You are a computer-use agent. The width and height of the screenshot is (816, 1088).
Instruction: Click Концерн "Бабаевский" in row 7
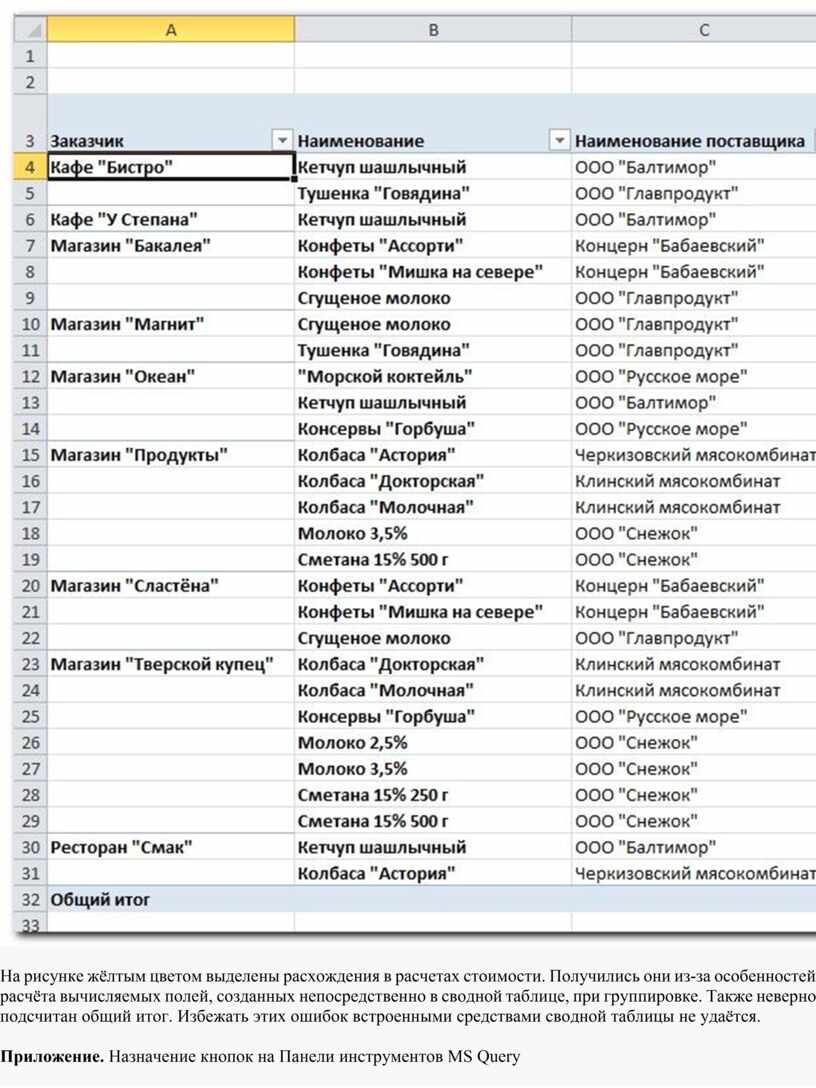(694, 246)
